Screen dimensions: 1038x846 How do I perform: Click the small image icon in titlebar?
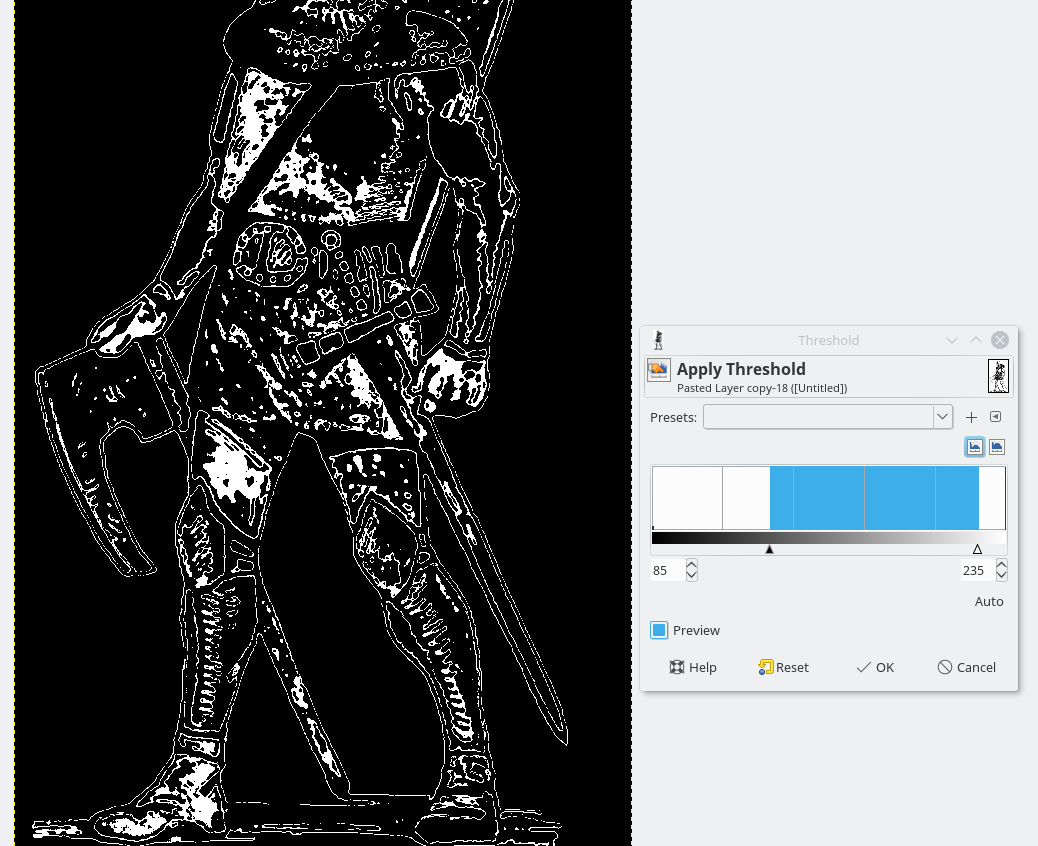[x=658, y=340]
